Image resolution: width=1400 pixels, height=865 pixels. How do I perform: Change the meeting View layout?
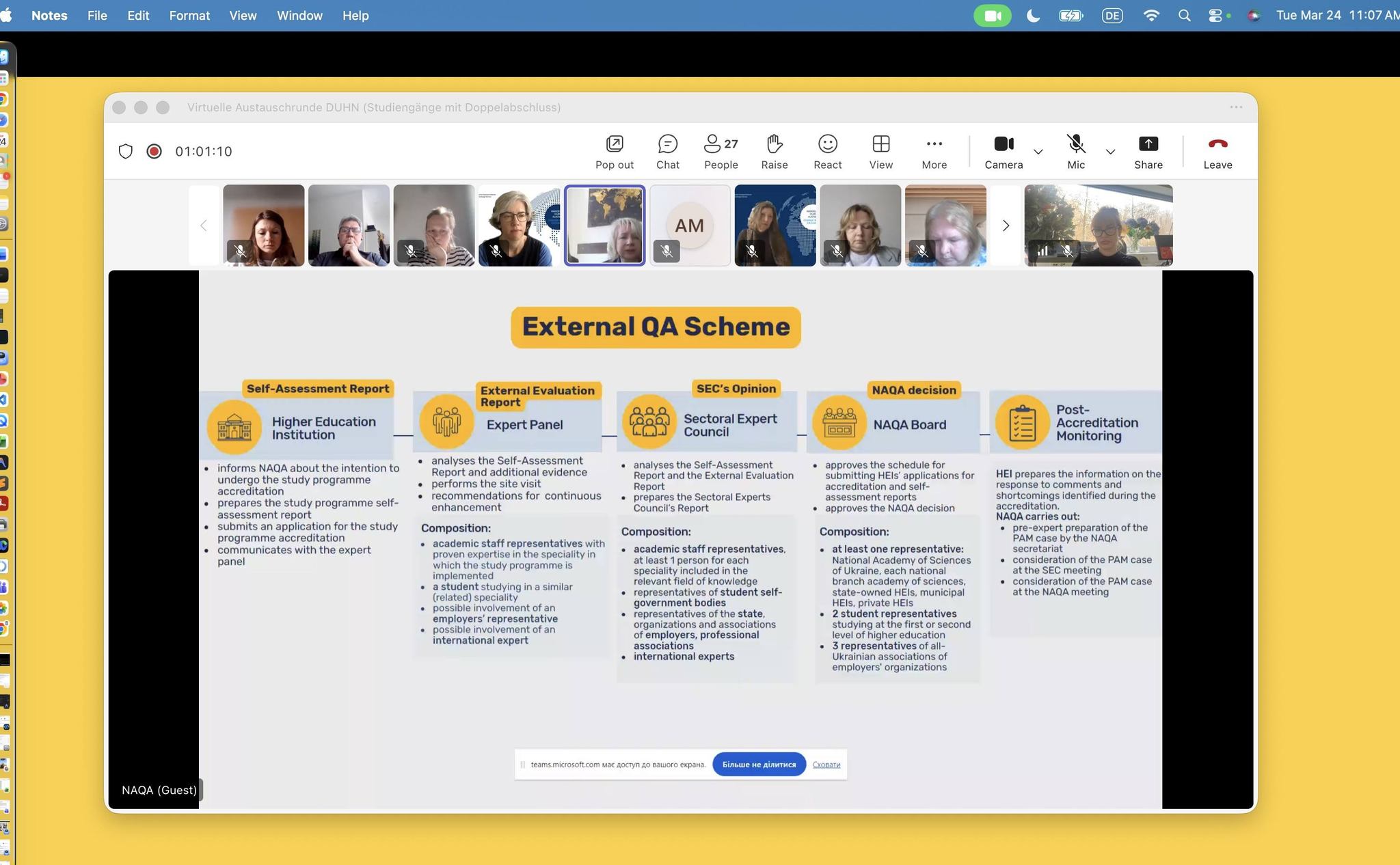880,152
